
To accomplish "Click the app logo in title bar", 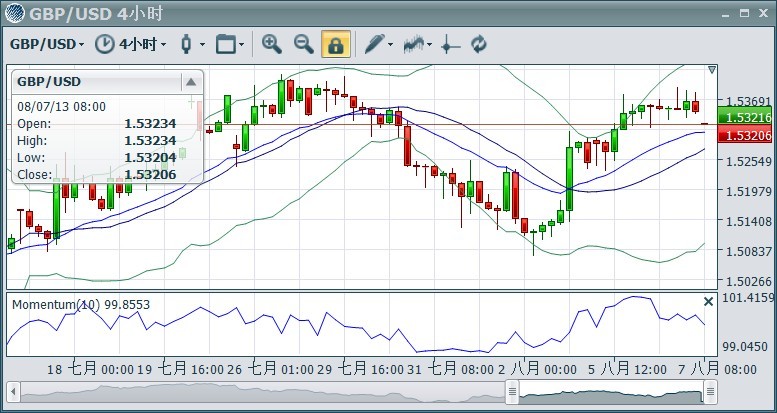I will [x=14, y=14].
